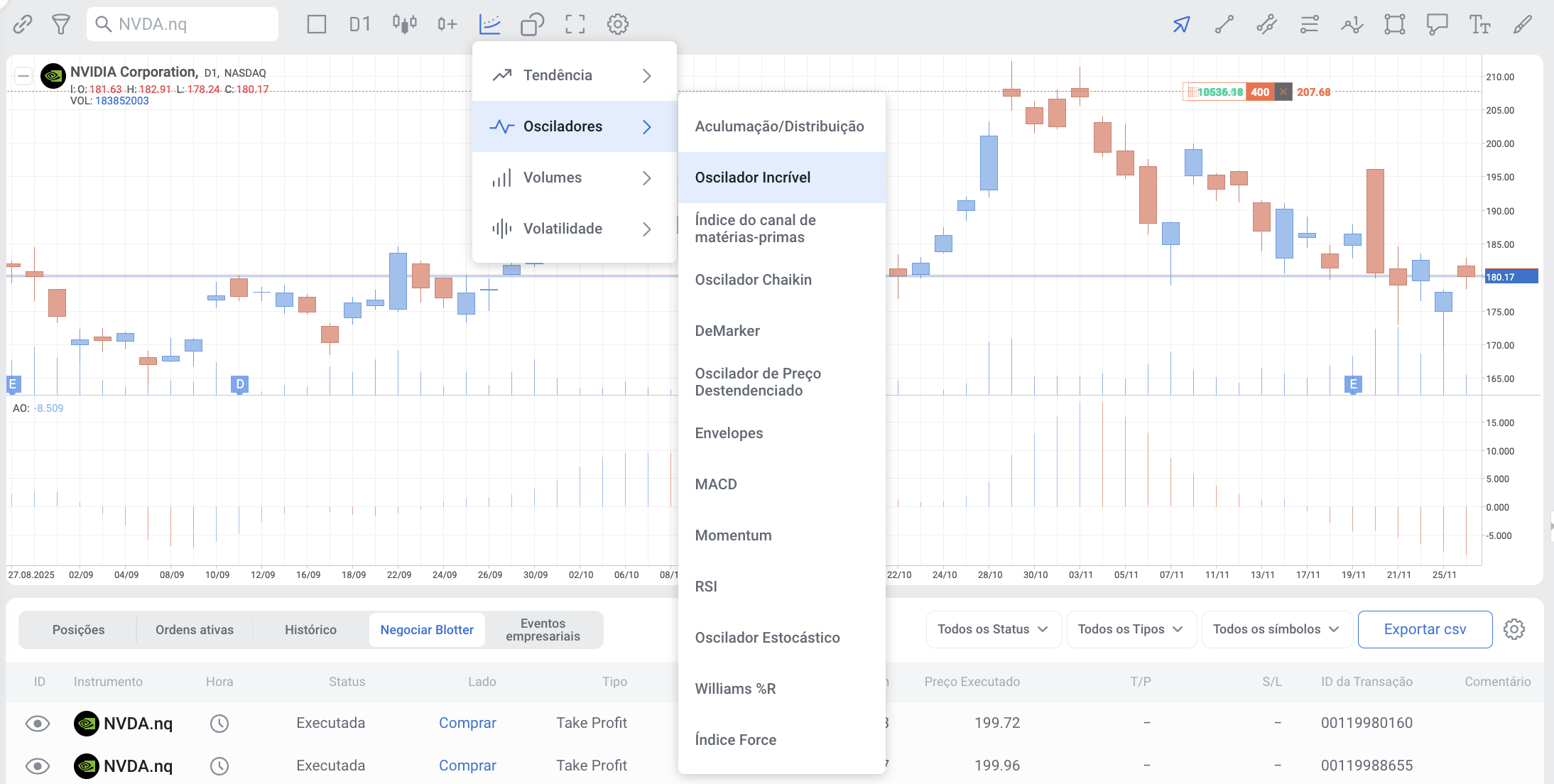Screen dimensions: 1554x784
Task: Toggle visibility eye for order 00119980160
Action: click(x=38, y=723)
